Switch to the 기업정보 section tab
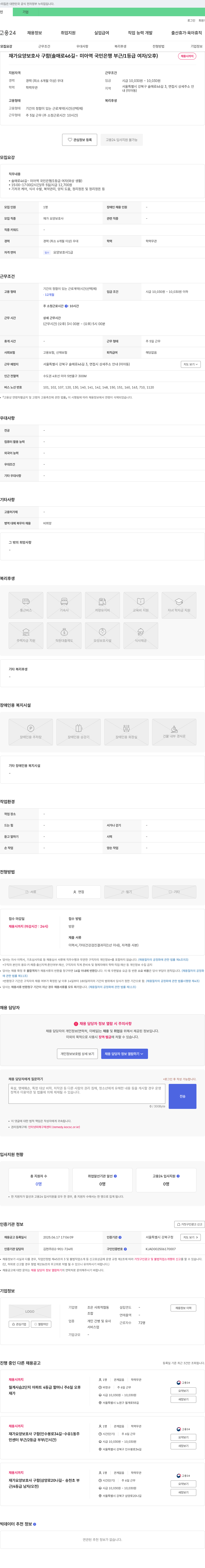 (196, 46)
